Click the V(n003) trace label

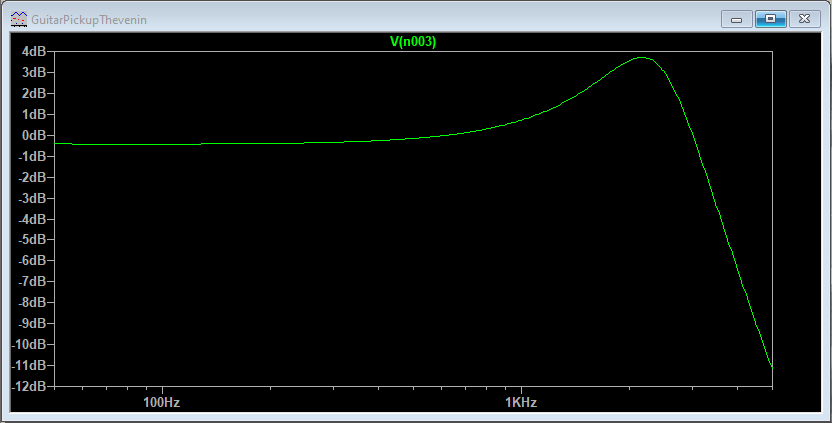[413, 41]
